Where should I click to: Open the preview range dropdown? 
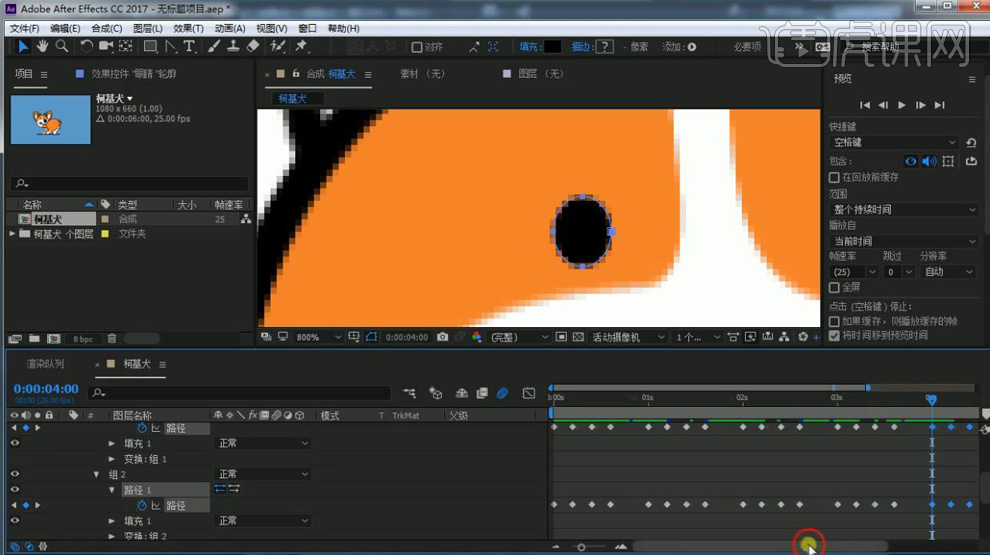pyautogui.click(x=904, y=210)
